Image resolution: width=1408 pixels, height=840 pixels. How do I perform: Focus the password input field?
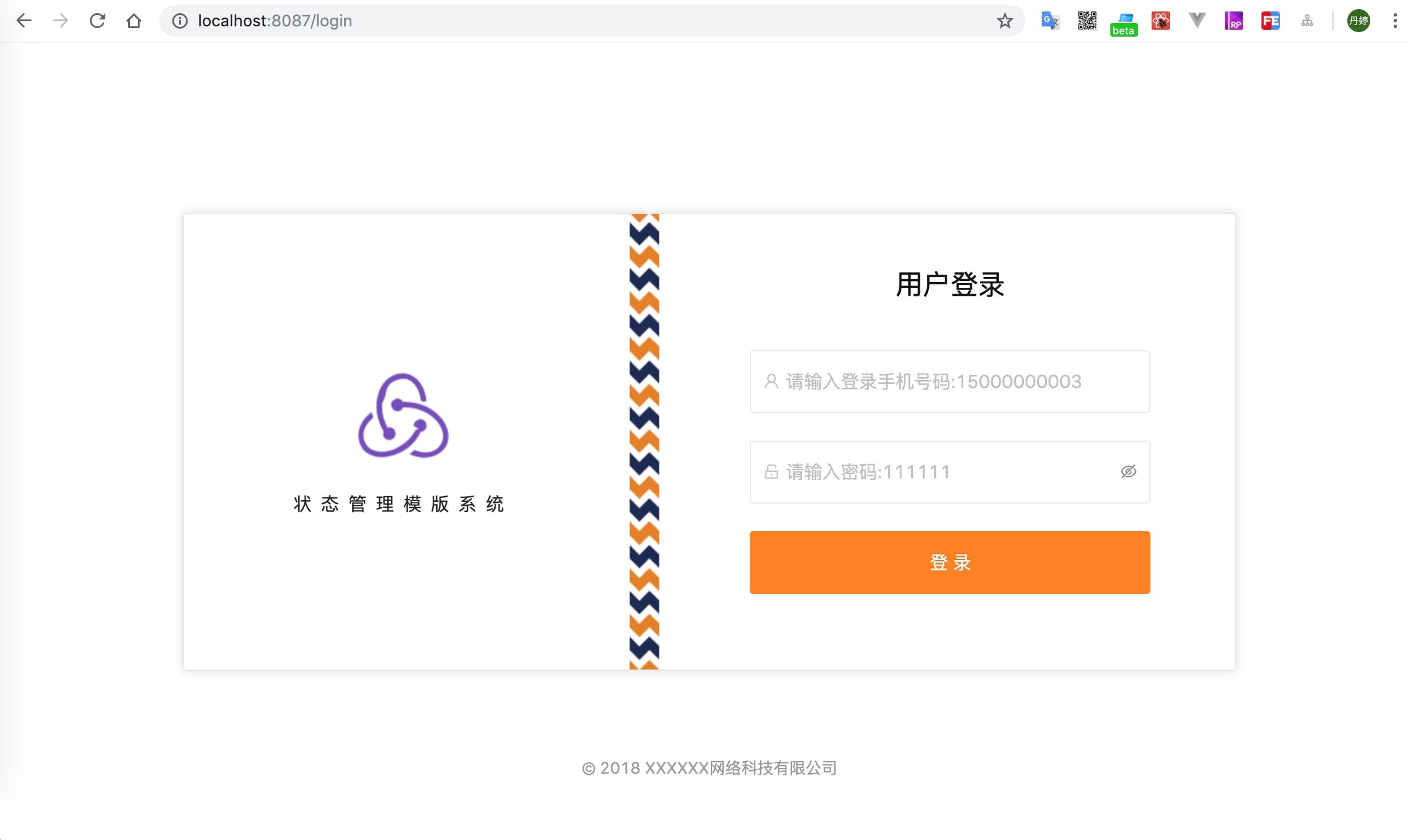pyautogui.click(x=939, y=472)
